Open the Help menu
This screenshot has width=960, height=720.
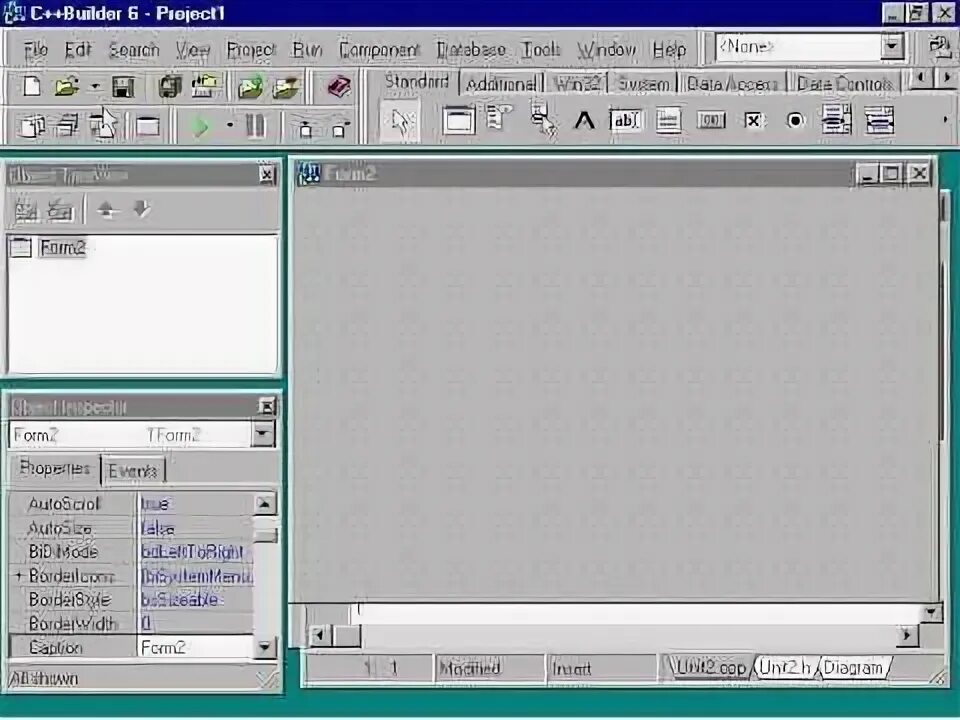[669, 50]
